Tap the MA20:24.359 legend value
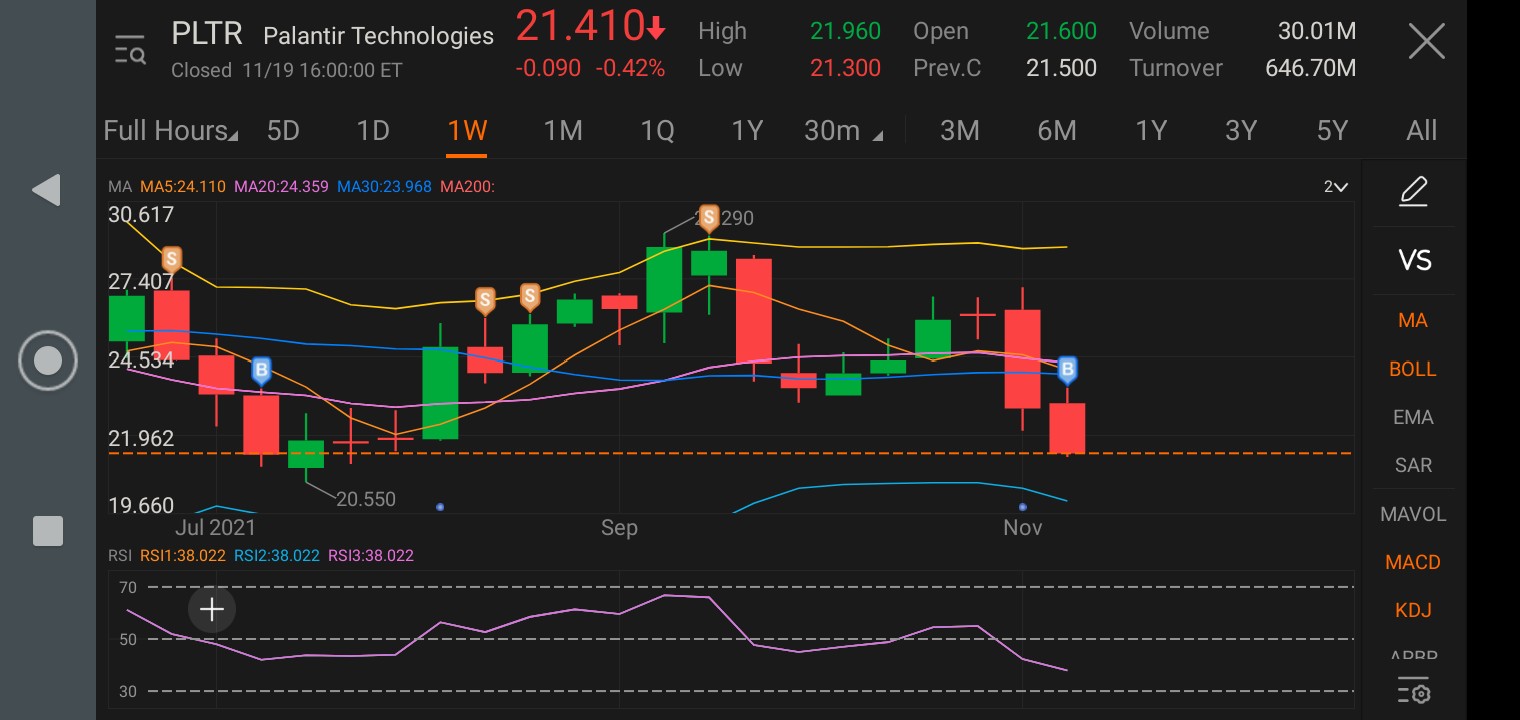1520x720 pixels. (281, 186)
